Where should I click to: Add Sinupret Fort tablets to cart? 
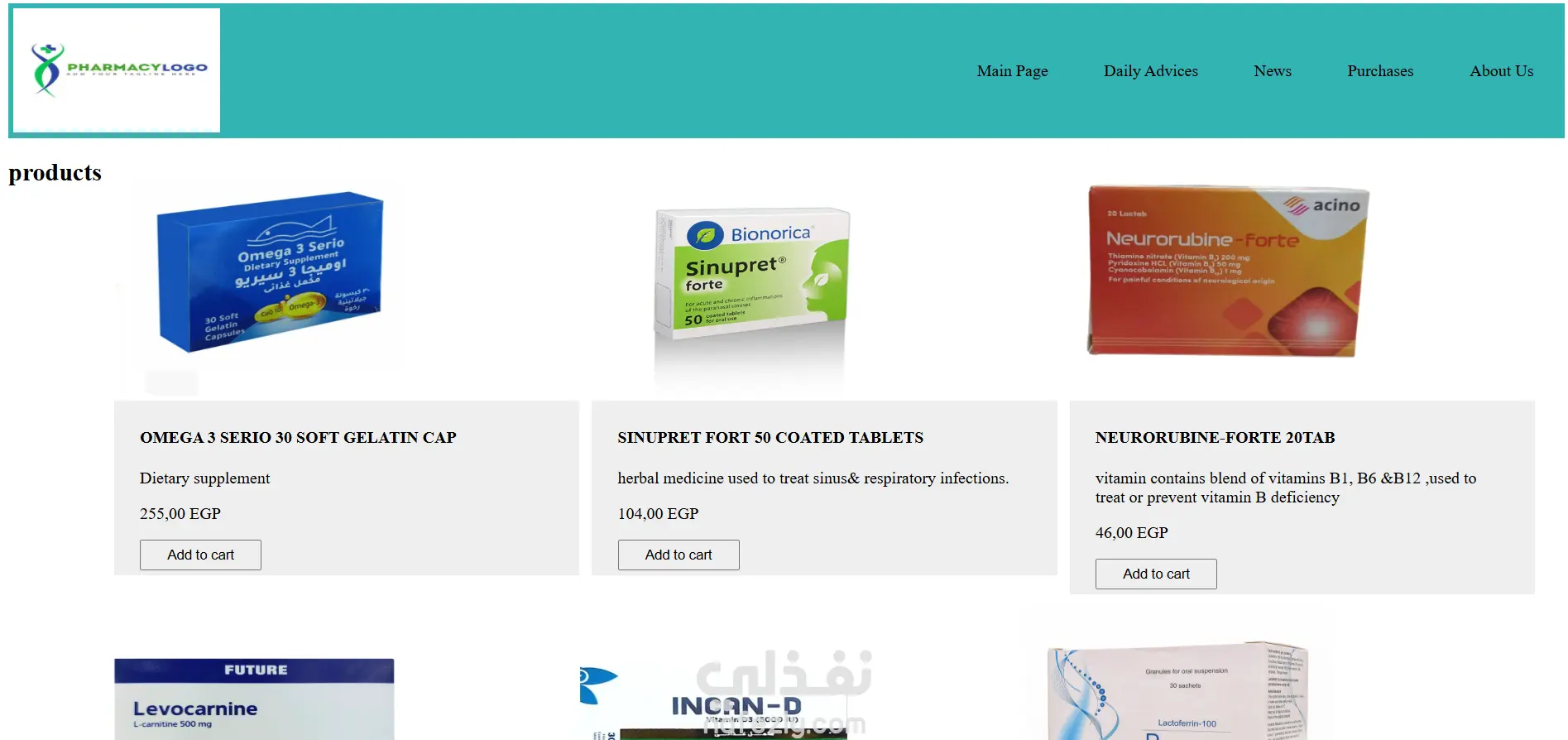pos(679,555)
